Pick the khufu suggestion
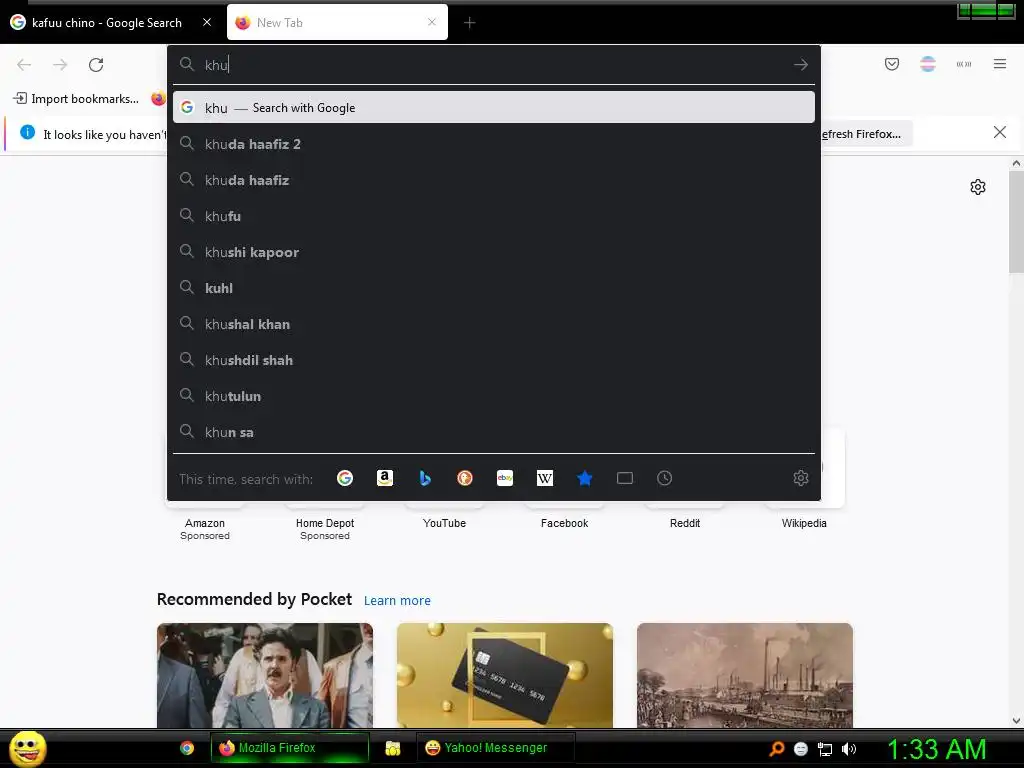Image resolution: width=1024 pixels, height=768 pixels. (494, 216)
